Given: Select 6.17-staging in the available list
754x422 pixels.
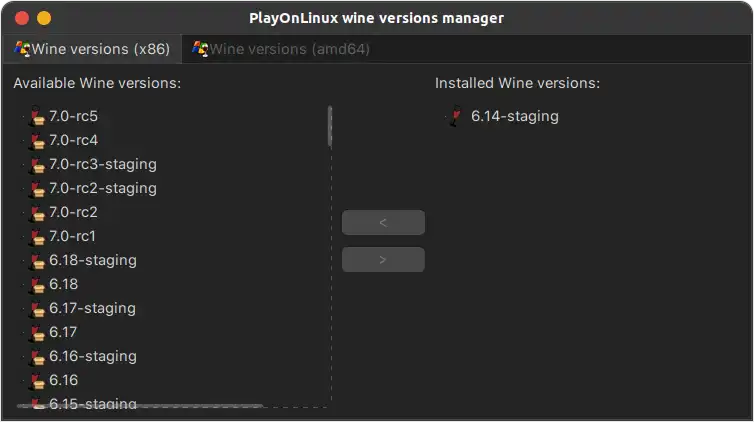Looking at the screenshot, I should (x=92, y=309).
